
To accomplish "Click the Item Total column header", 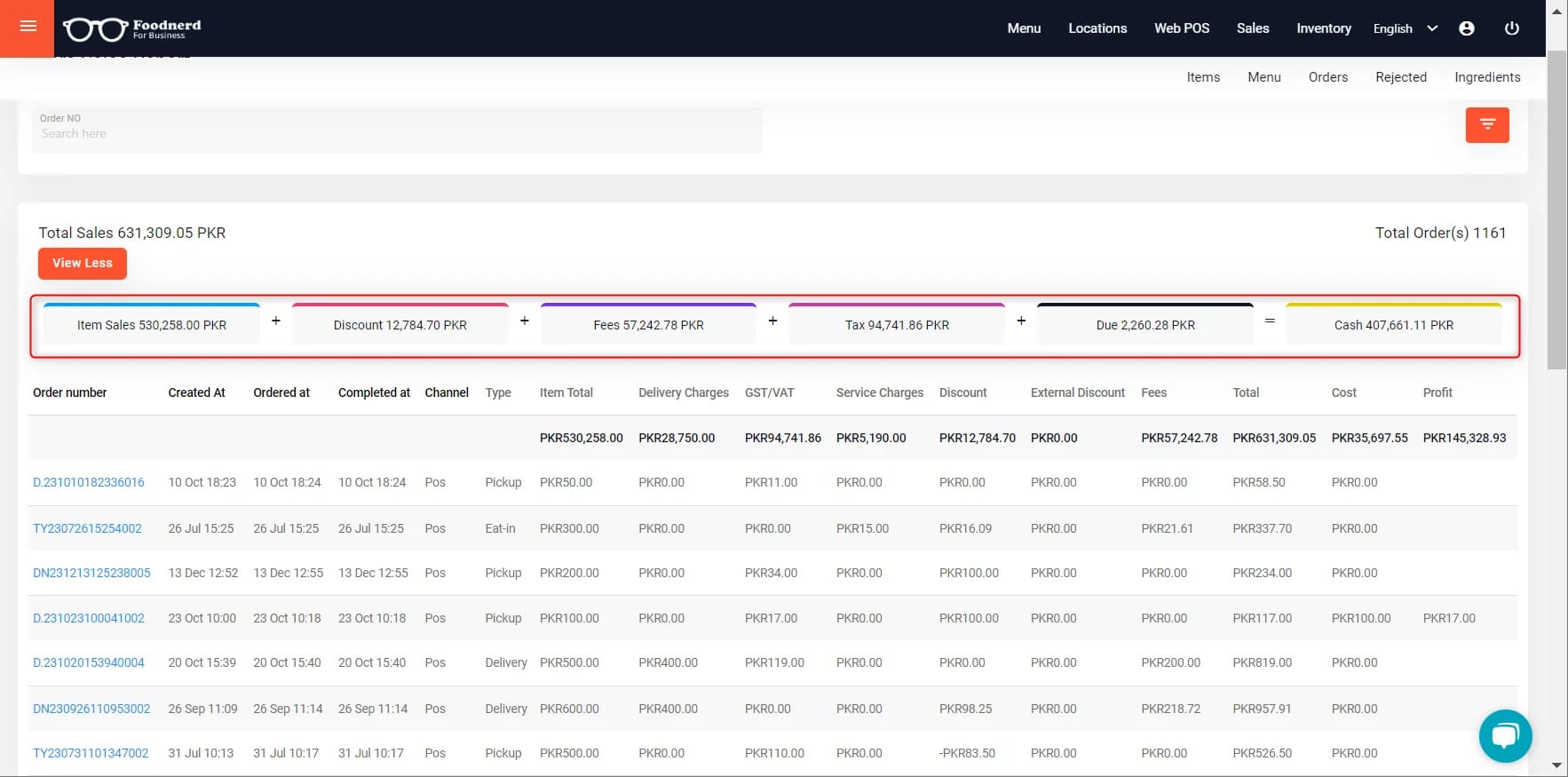I will 566,392.
